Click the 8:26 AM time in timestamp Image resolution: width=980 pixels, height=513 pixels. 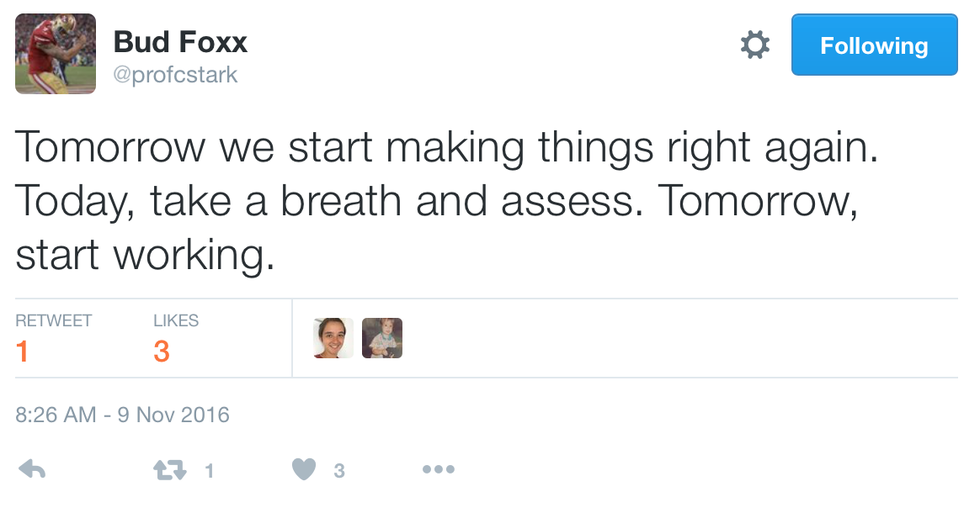pos(56,414)
